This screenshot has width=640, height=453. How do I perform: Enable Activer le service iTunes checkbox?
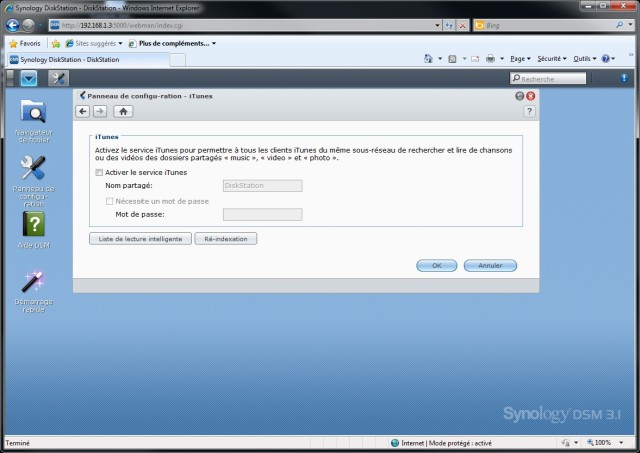pos(99,173)
